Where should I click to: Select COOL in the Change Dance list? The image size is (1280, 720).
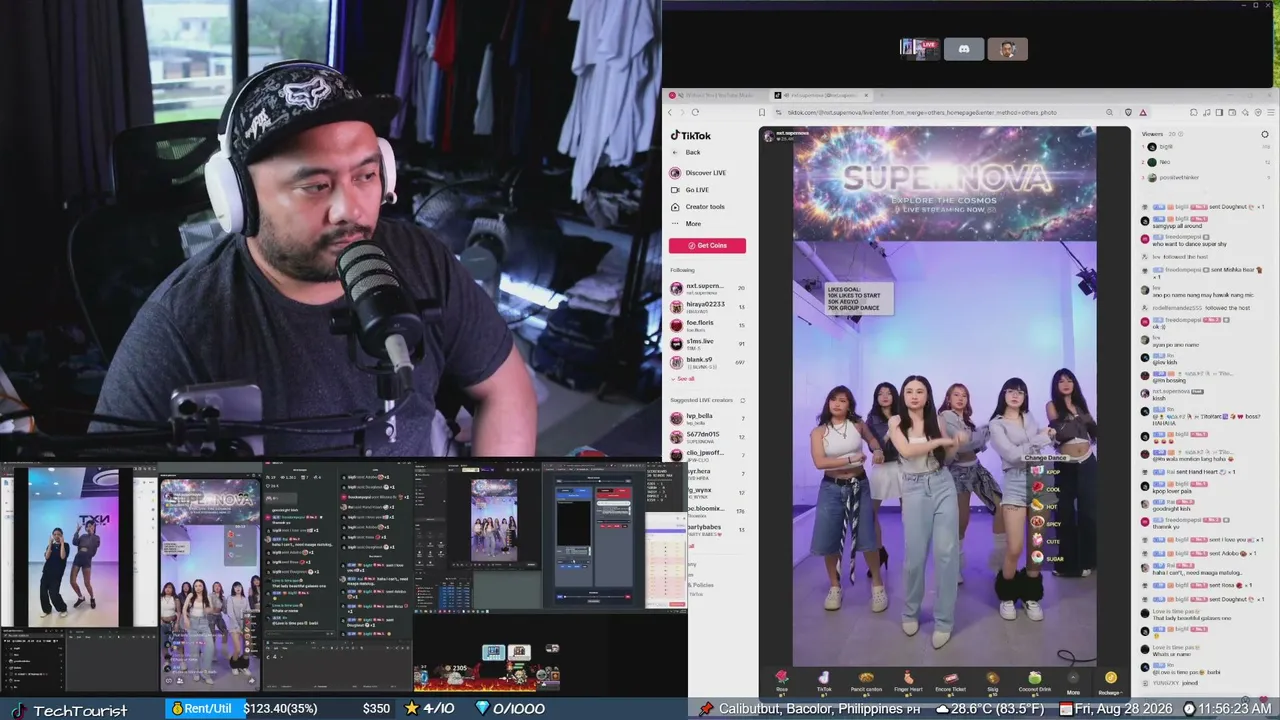(1047, 488)
